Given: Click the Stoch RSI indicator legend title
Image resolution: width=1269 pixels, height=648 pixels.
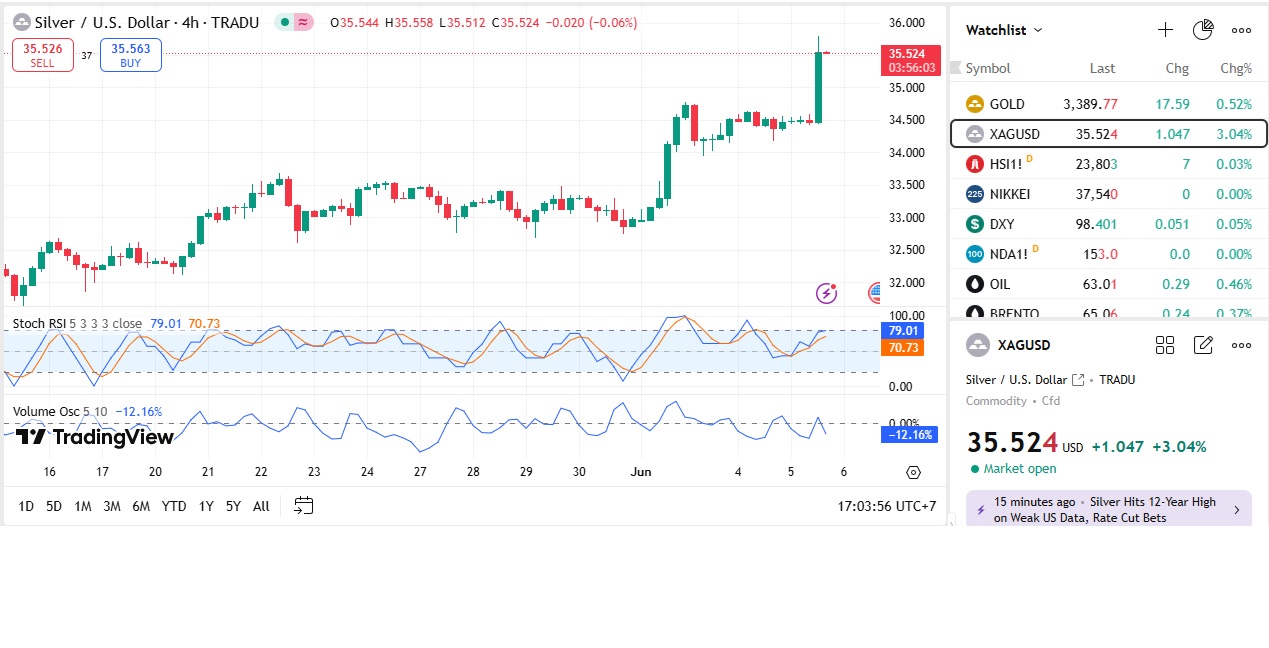Looking at the screenshot, I should tap(41, 323).
